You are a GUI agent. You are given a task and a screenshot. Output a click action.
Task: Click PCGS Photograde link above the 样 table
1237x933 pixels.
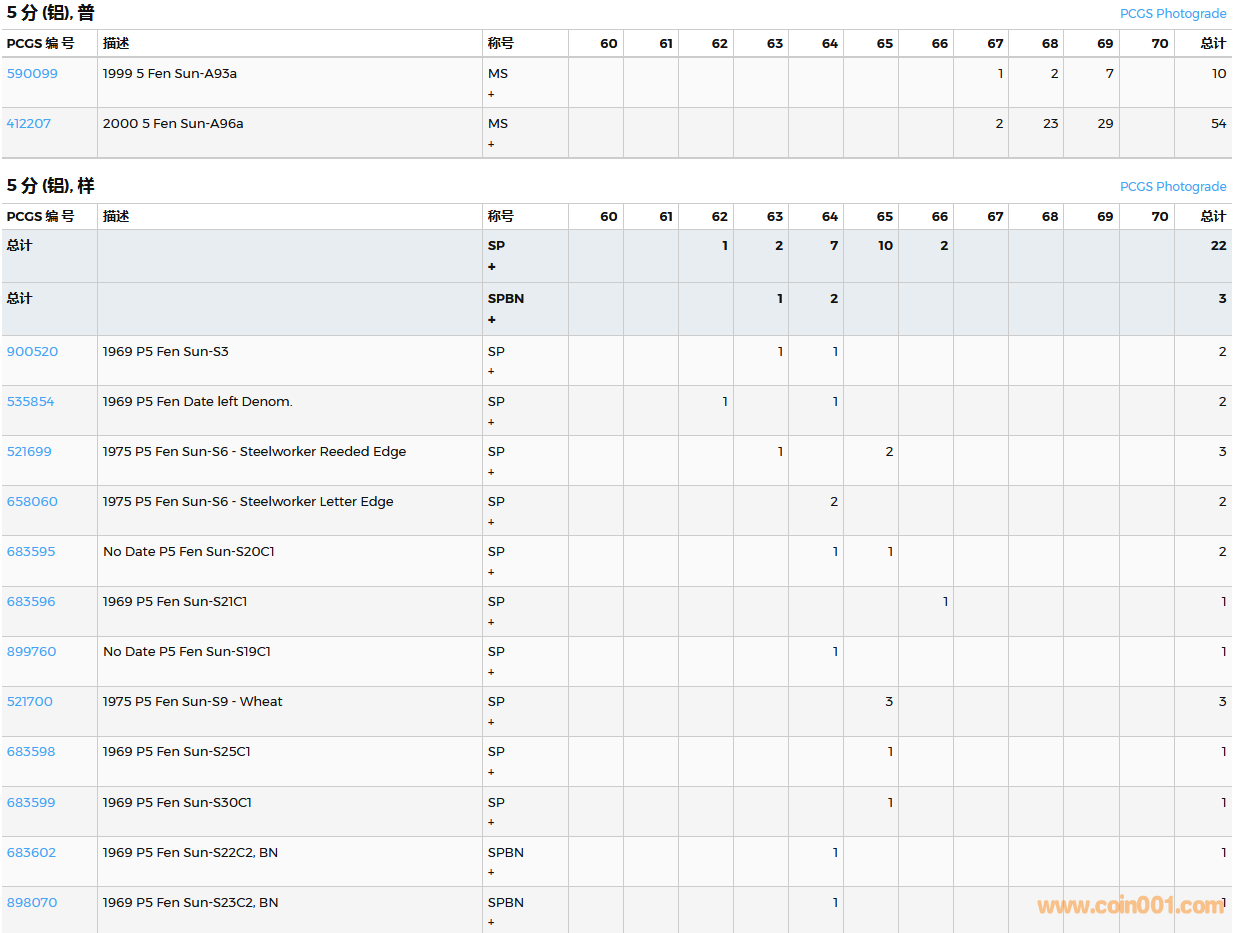click(x=1172, y=186)
